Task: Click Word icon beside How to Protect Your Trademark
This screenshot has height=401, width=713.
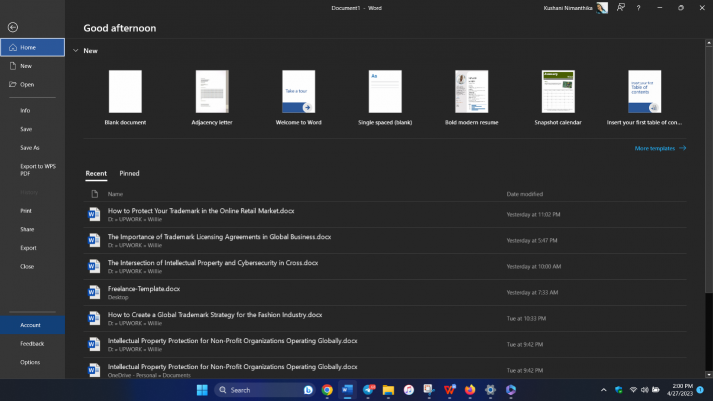Action: [94, 215]
